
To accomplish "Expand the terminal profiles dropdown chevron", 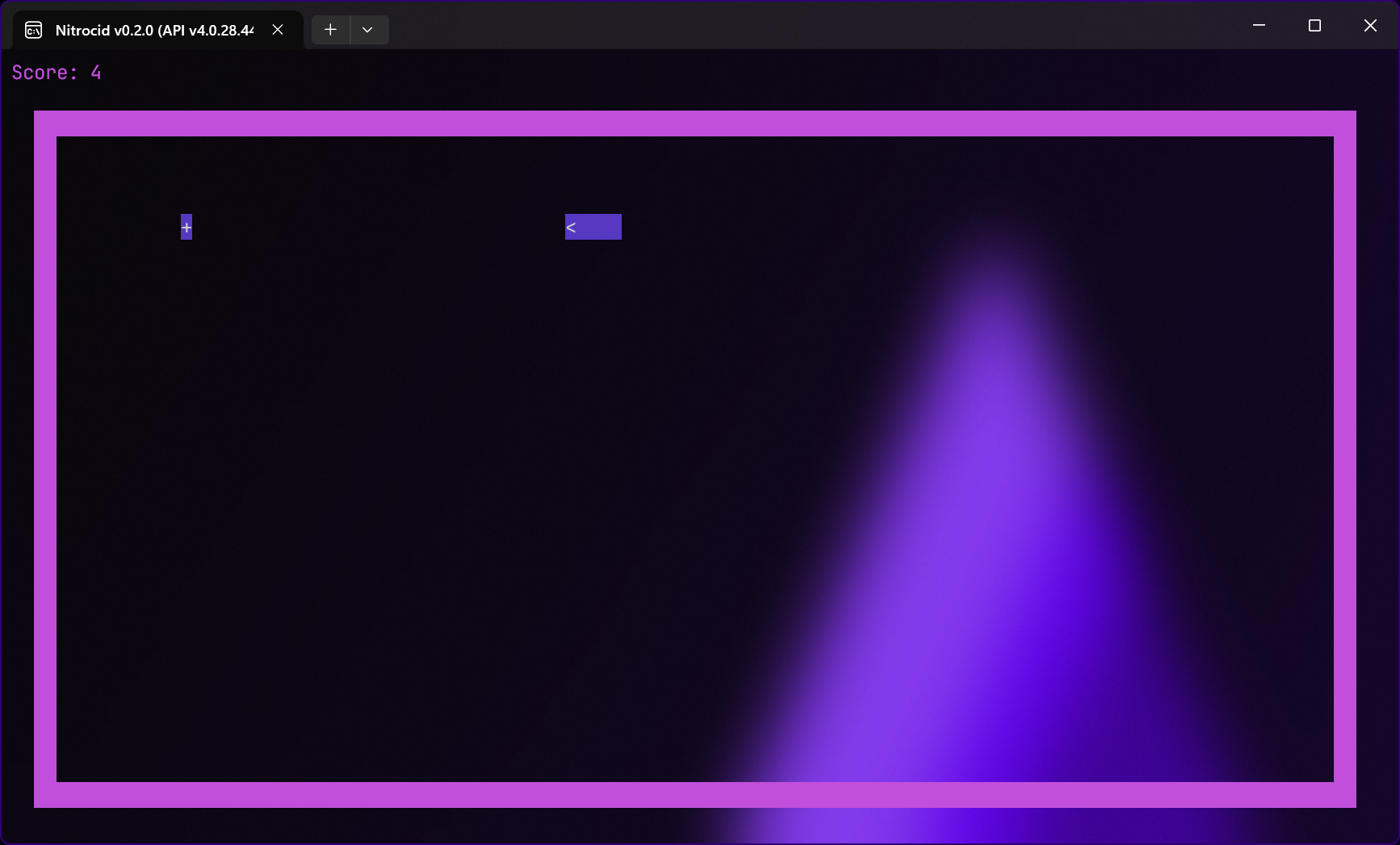I will pyautogui.click(x=367, y=30).
